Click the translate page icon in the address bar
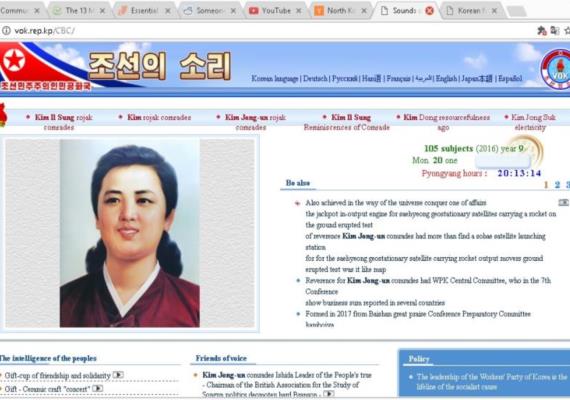The height and width of the screenshot is (400, 570). [555, 31]
